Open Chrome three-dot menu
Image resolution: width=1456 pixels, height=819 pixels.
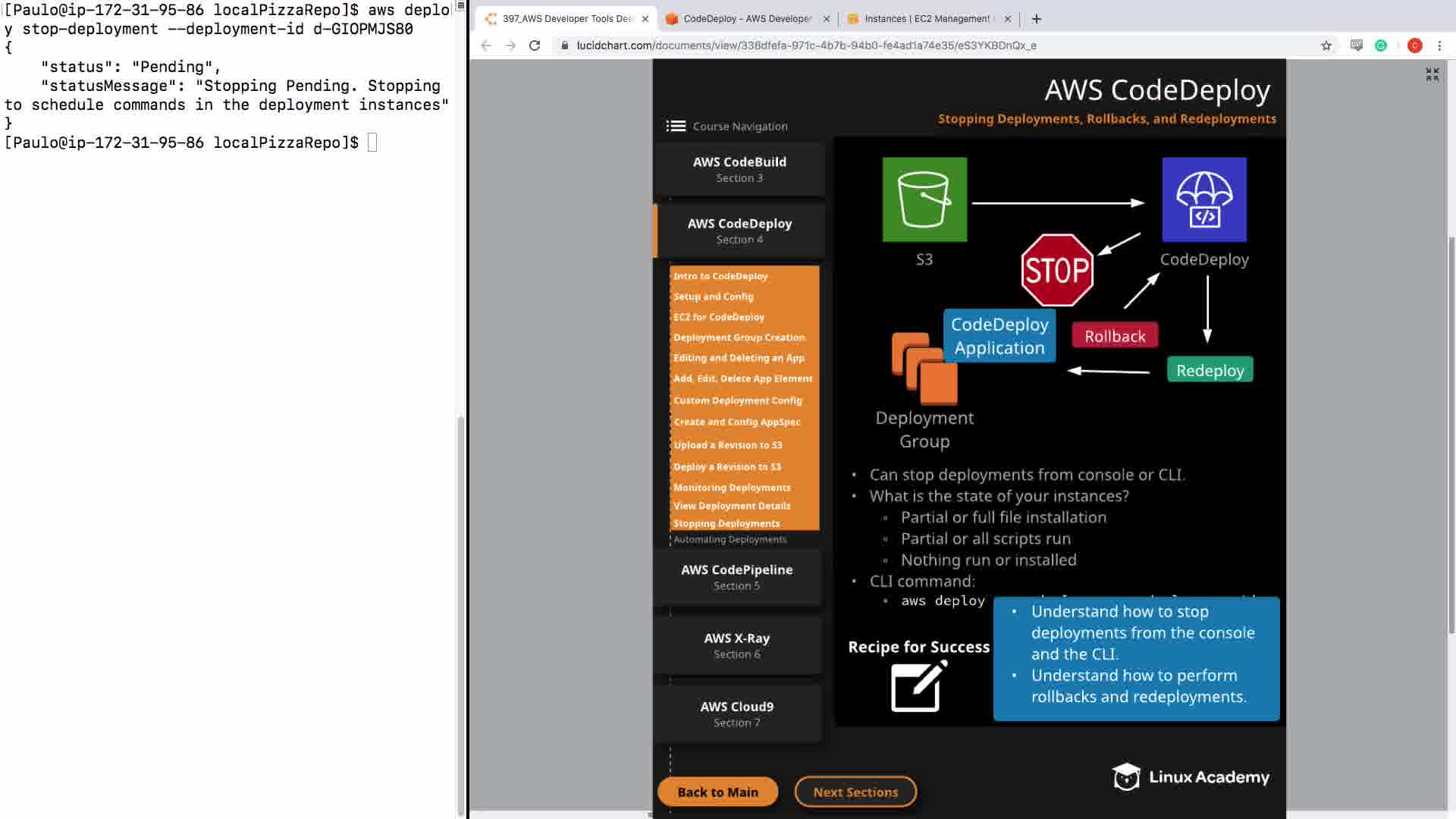pos(1439,45)
